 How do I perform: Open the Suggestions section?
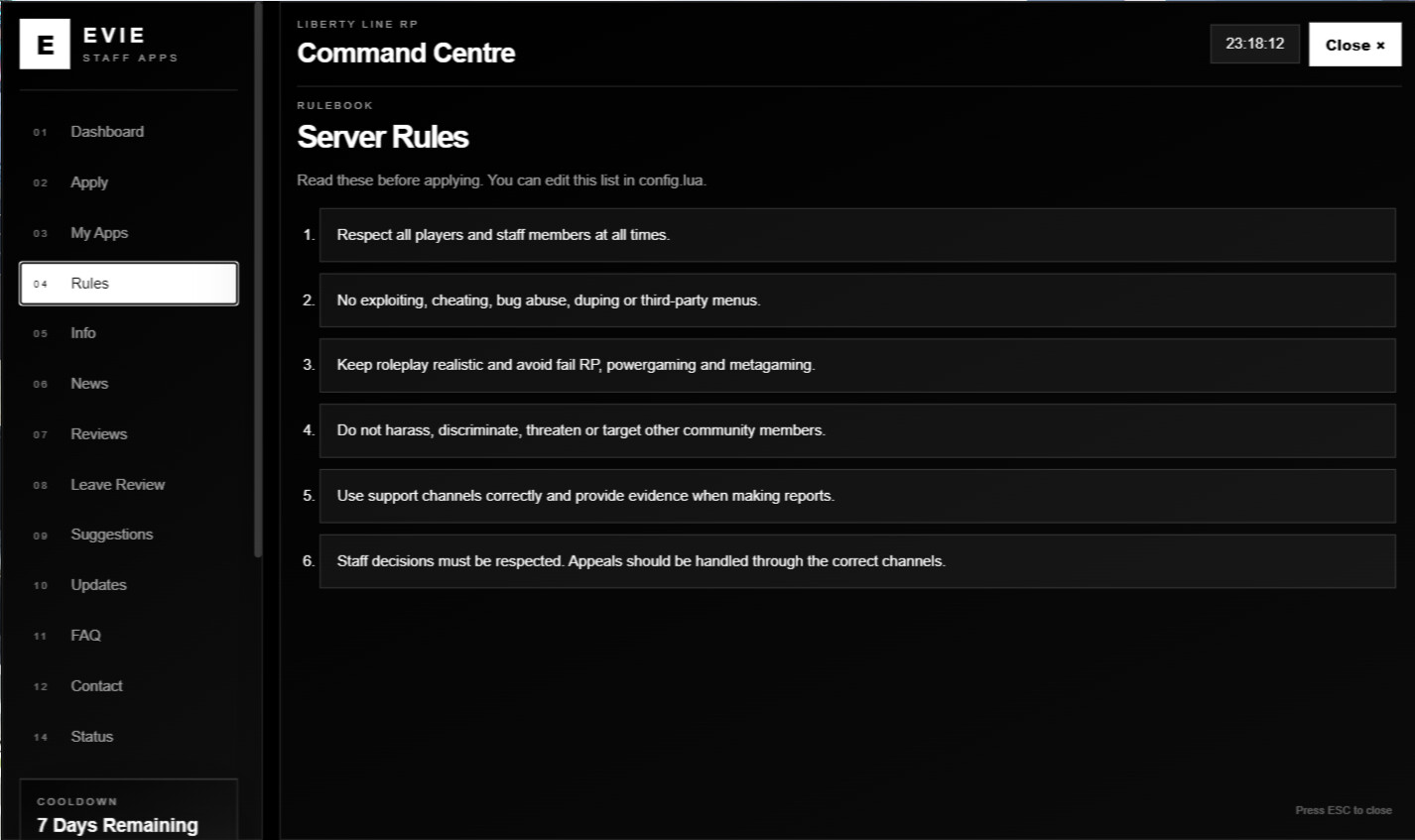(129, 535)
